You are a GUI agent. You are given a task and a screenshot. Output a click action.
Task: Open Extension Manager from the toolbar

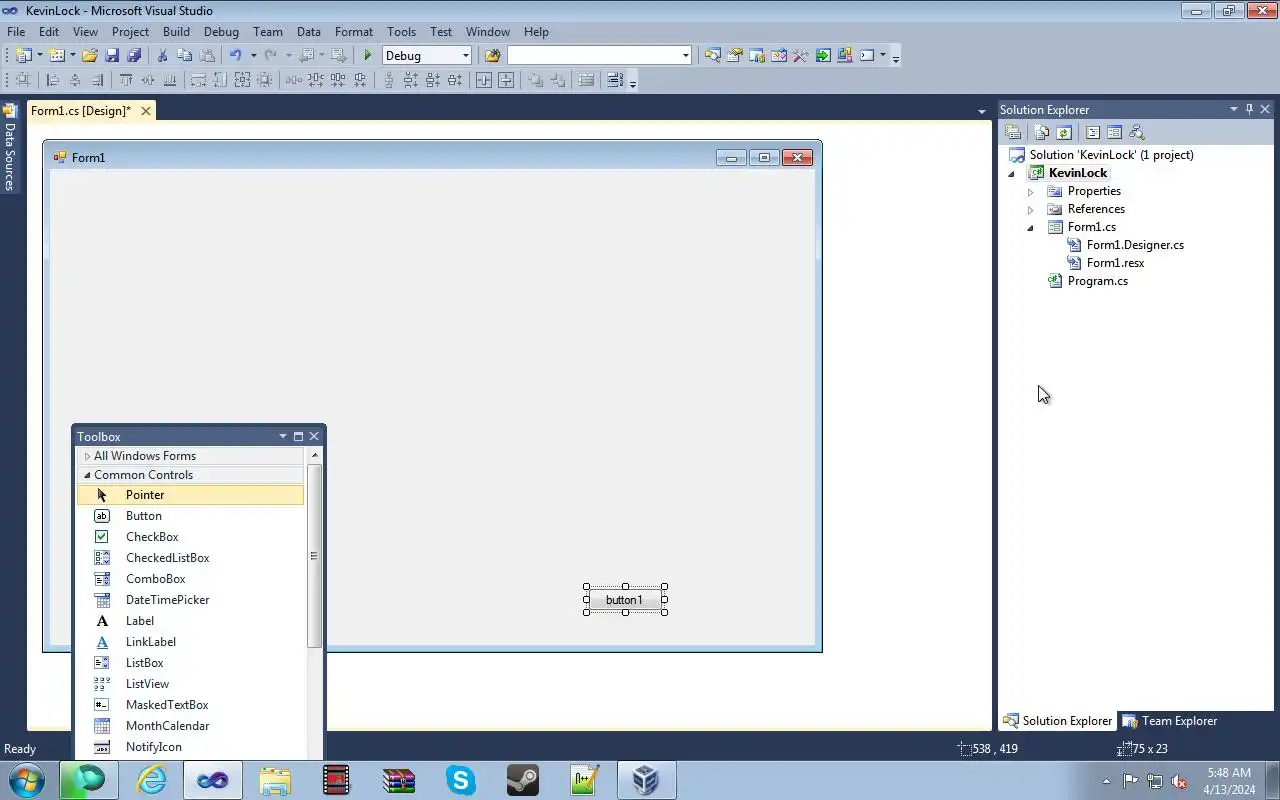pyautogui.click(x=845, y=56)
